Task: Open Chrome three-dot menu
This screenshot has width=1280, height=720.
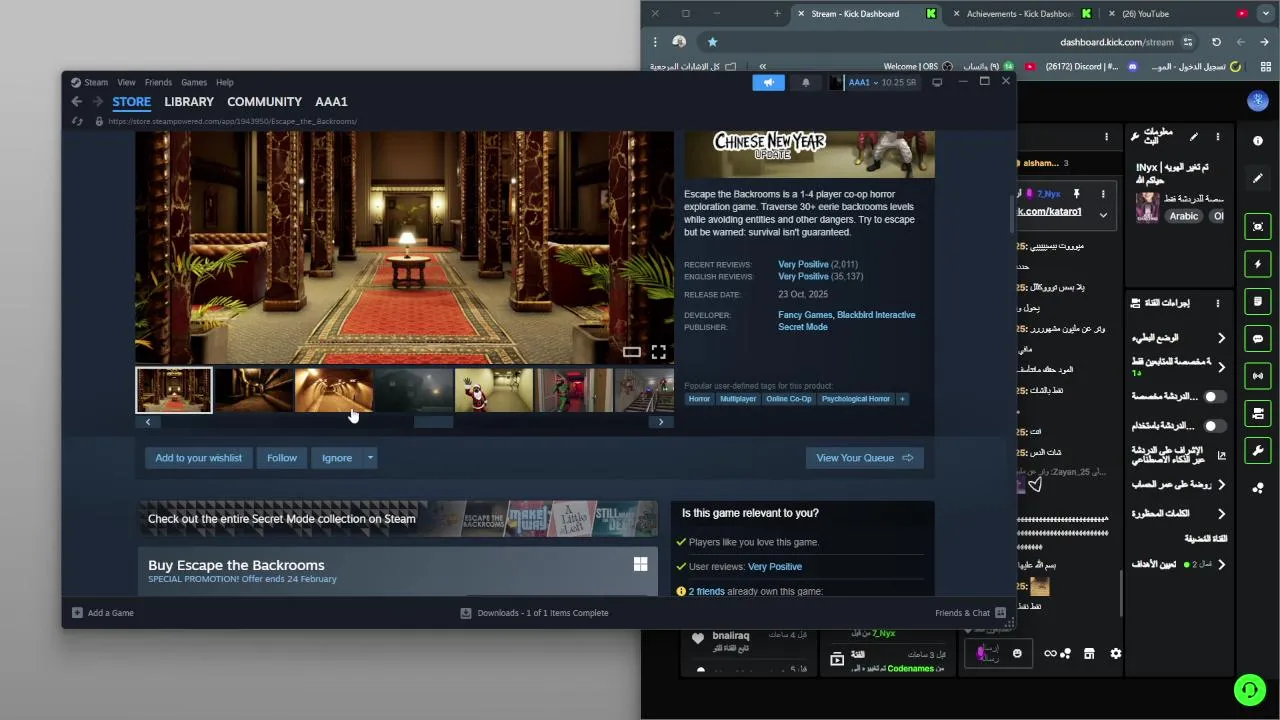Action: [655, 42]
